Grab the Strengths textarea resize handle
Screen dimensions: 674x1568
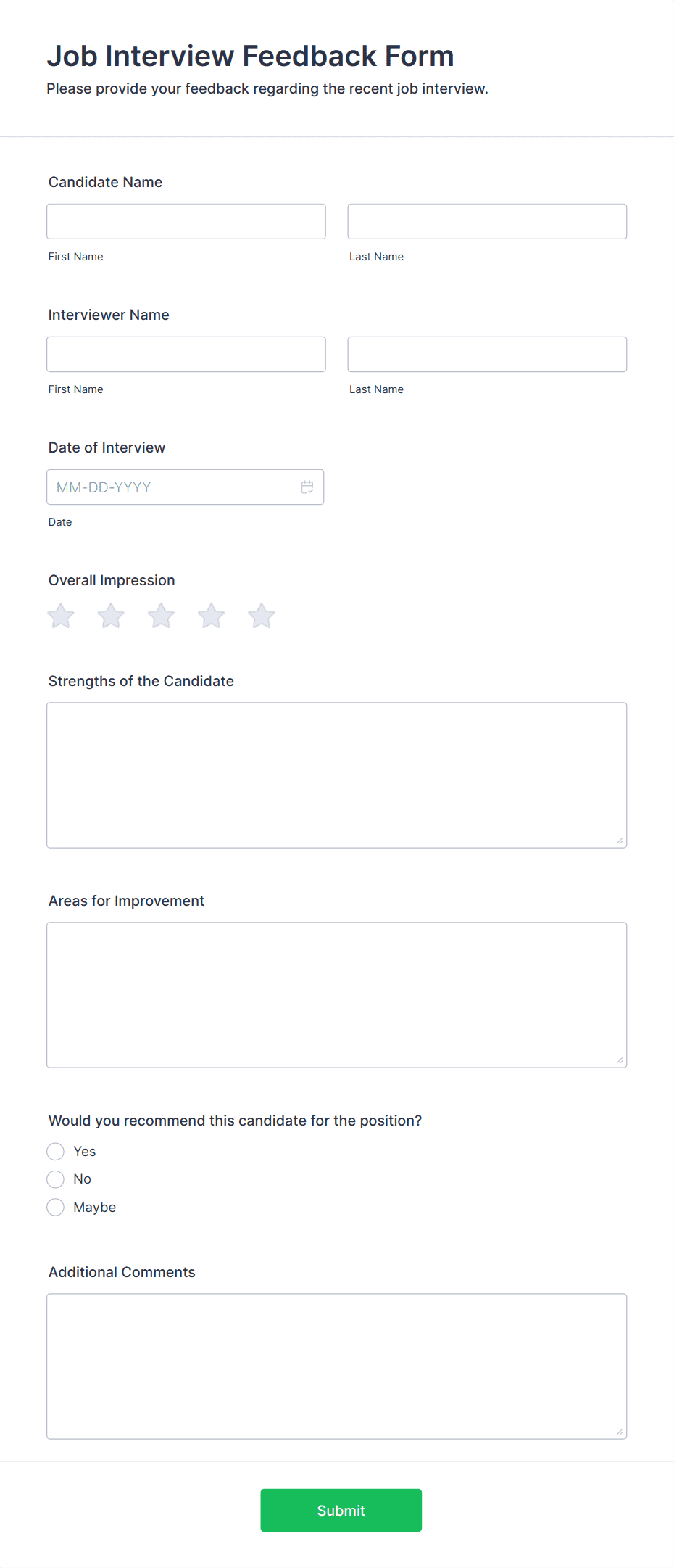point(620,841)
